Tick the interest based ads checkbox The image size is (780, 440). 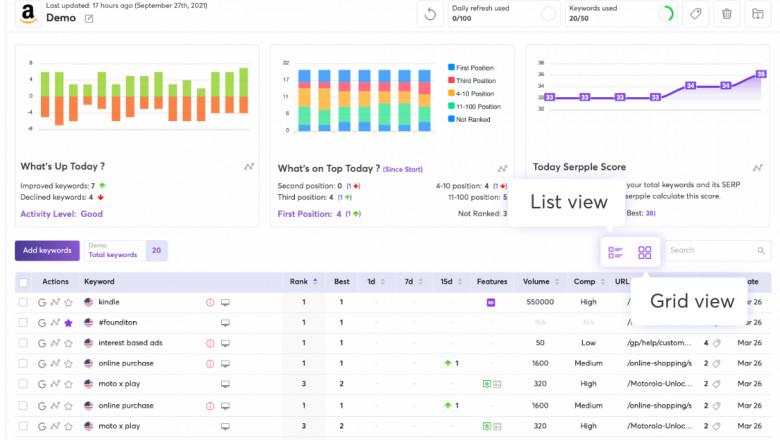coord(23,344)
